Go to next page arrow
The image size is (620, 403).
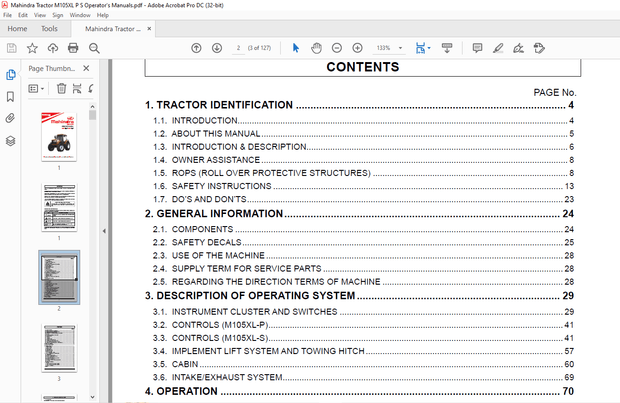tap(217, 48)
